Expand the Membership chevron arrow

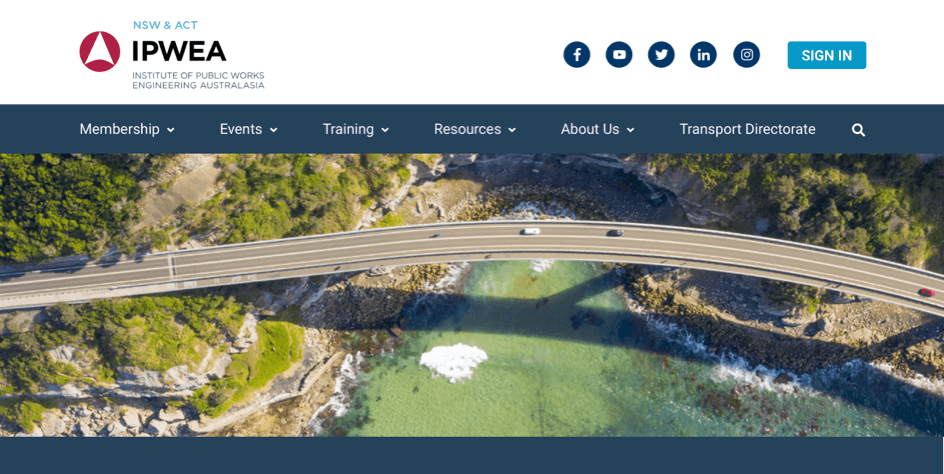click(x=171, y=130)
